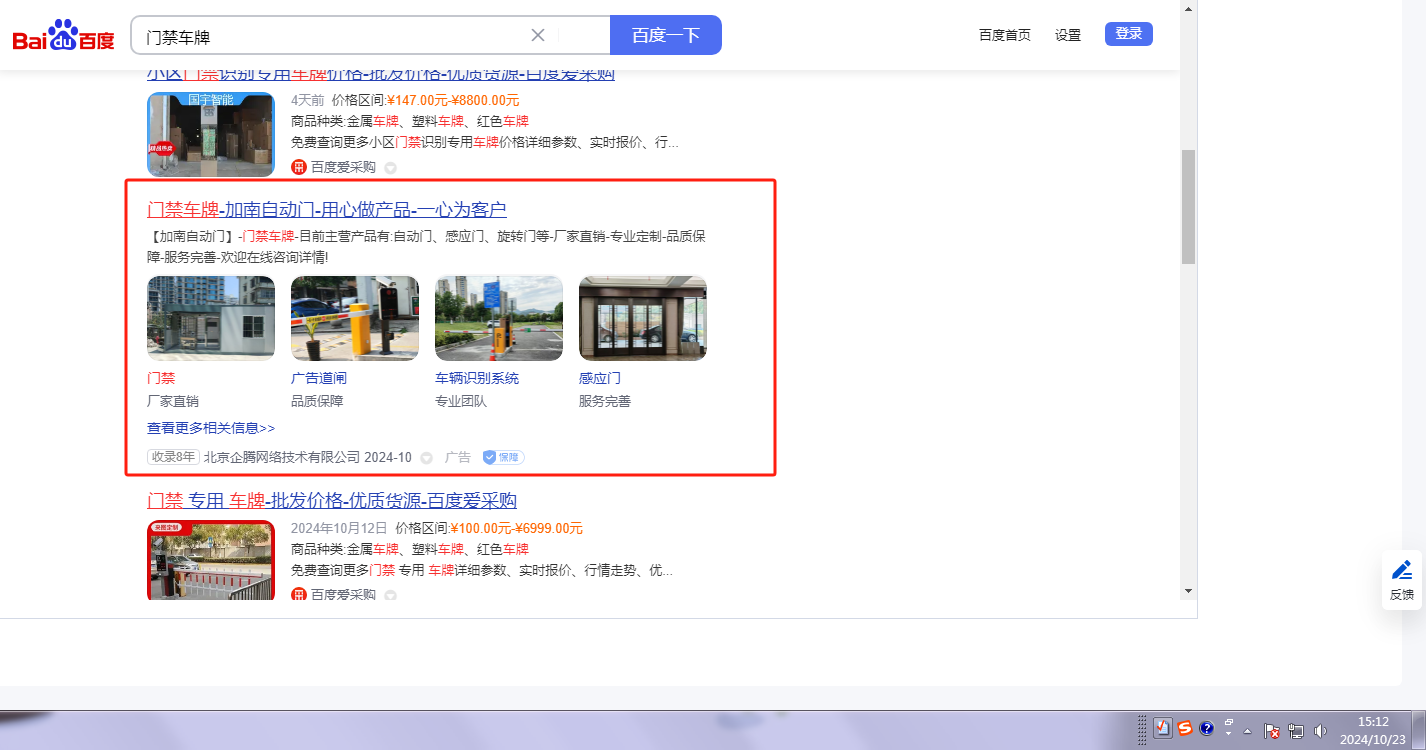Clear the search box with the X icon
This screenshot has width=1426, height=750.
point(538,36)
